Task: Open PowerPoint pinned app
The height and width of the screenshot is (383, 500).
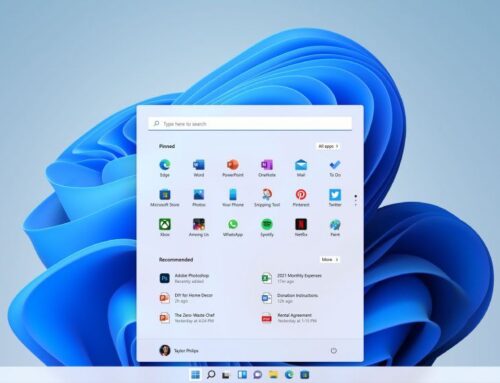Action: click(233, 168)
